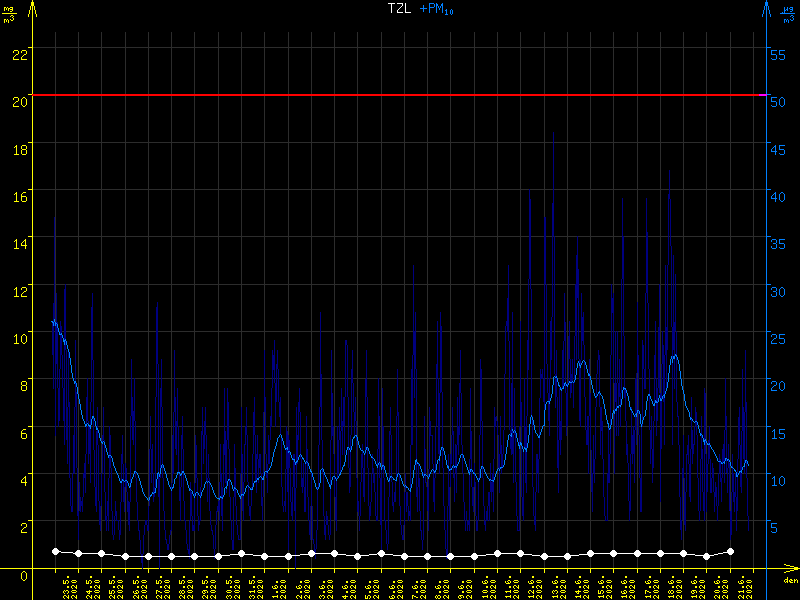
Task: Click the blue µg/m³ unit label
Action: coord(787,14)
